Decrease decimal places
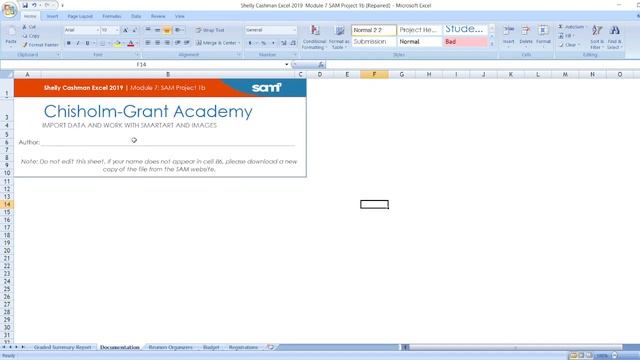 (x=293, y=43)
